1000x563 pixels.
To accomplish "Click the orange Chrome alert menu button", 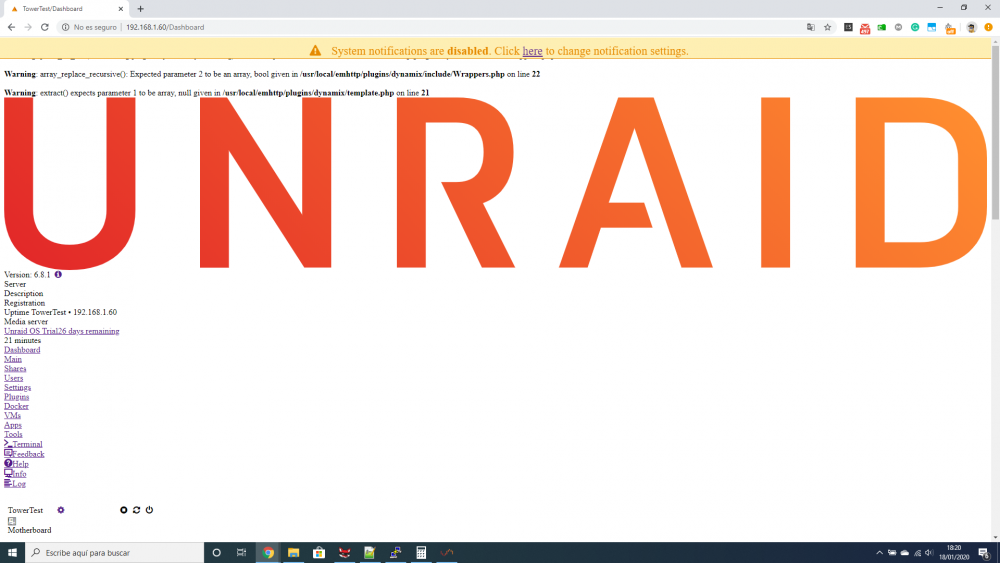I will (x=989, y=27).
